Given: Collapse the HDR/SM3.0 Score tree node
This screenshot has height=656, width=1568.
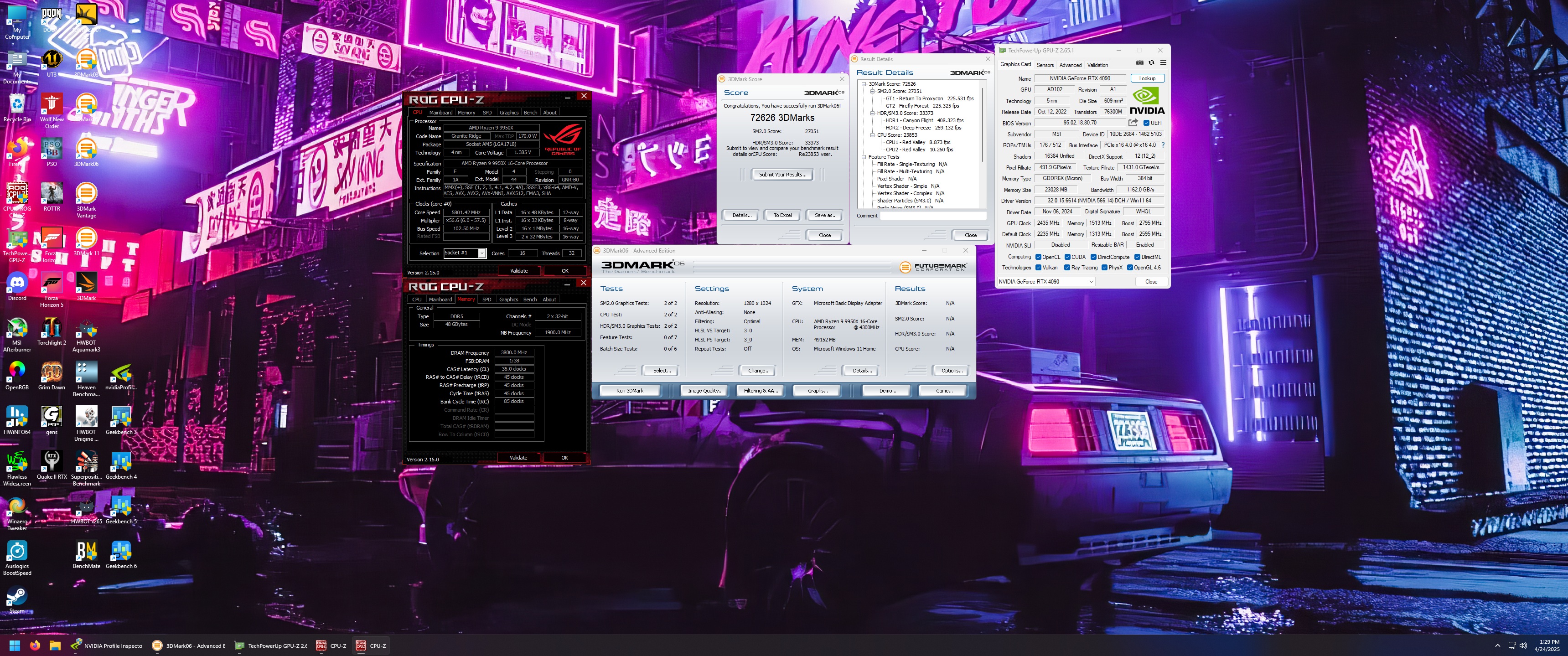Looking at the screenshot, I should tap(872, 113).
